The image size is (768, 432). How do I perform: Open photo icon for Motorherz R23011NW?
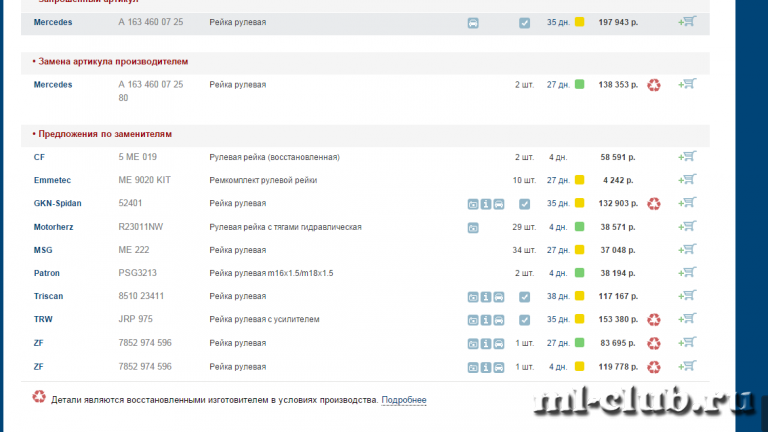473,228
